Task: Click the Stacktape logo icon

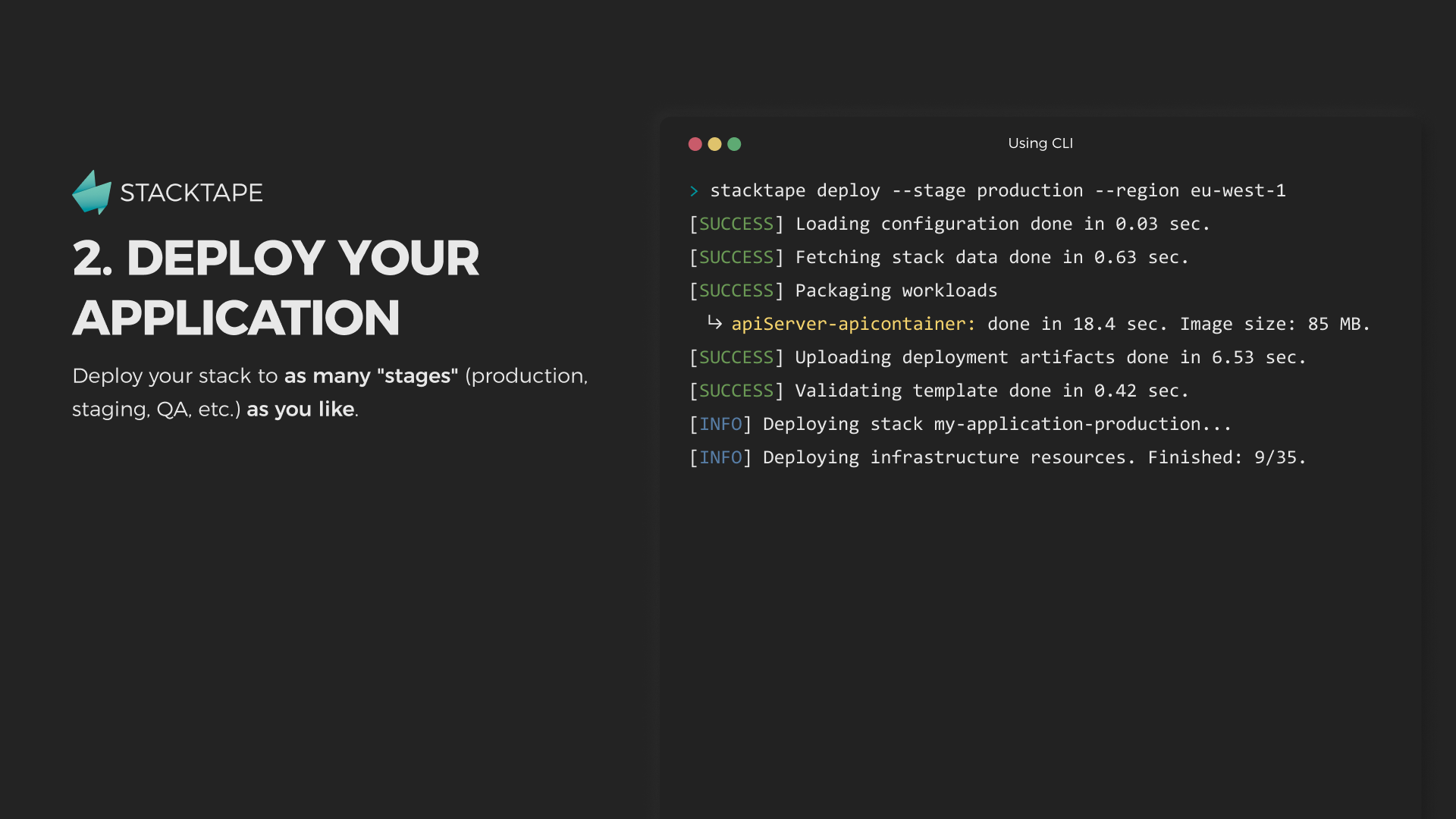Action: point(92,193)
